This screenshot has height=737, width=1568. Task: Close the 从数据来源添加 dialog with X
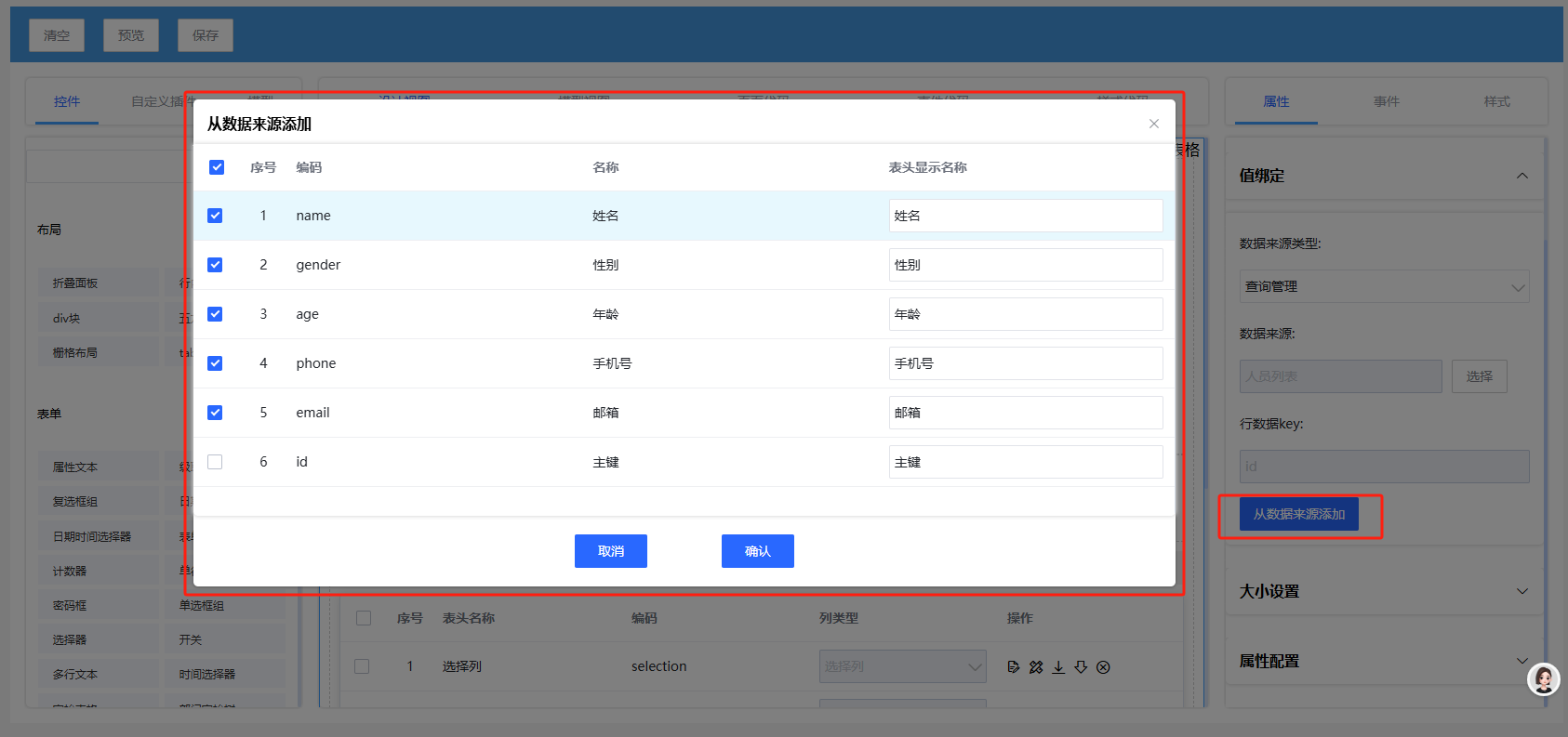click(x=1153, y=124)
